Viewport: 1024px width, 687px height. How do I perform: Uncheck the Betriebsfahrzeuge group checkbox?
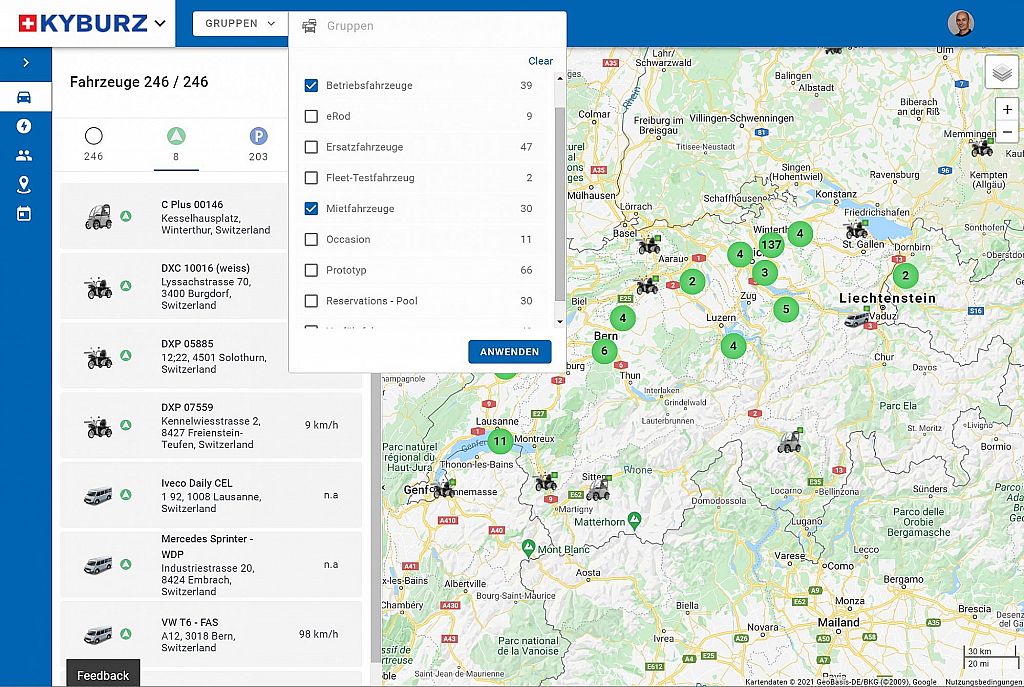311,86
